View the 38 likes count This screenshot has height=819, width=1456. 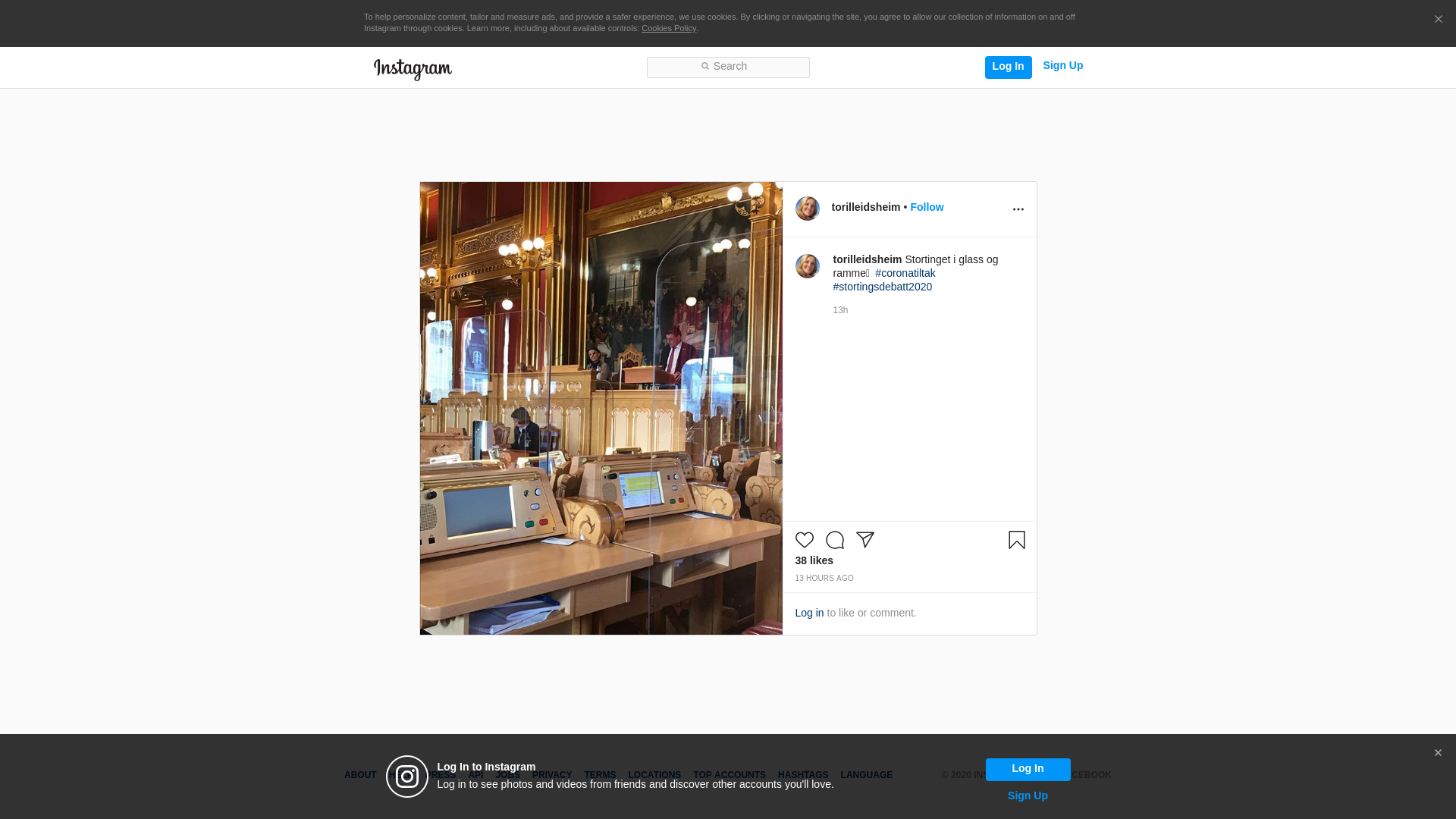coord(814,560)
